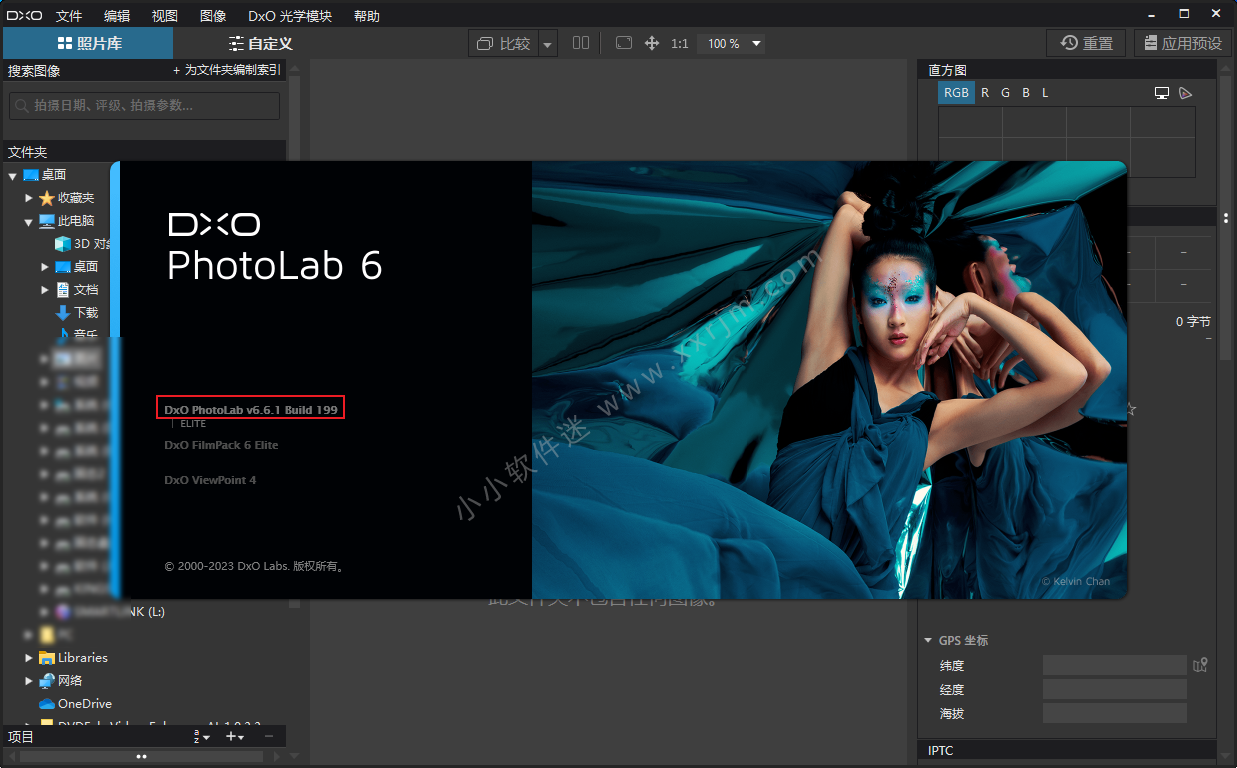1237x768 pixels.
Task: Open the 帮助 menu
Action: (367, 16)
